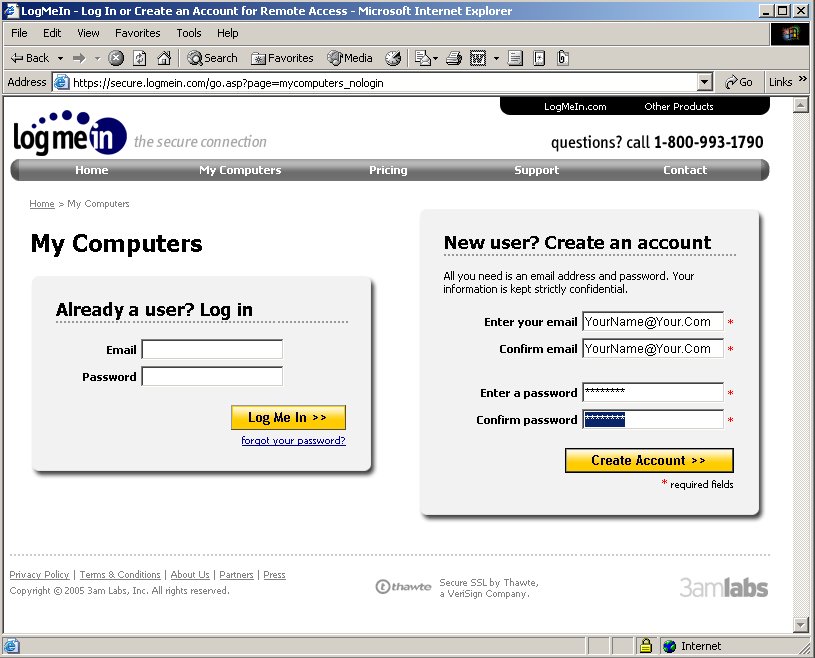Focus the login Email field
Screen dimensions: 815x658
point(212,349)
